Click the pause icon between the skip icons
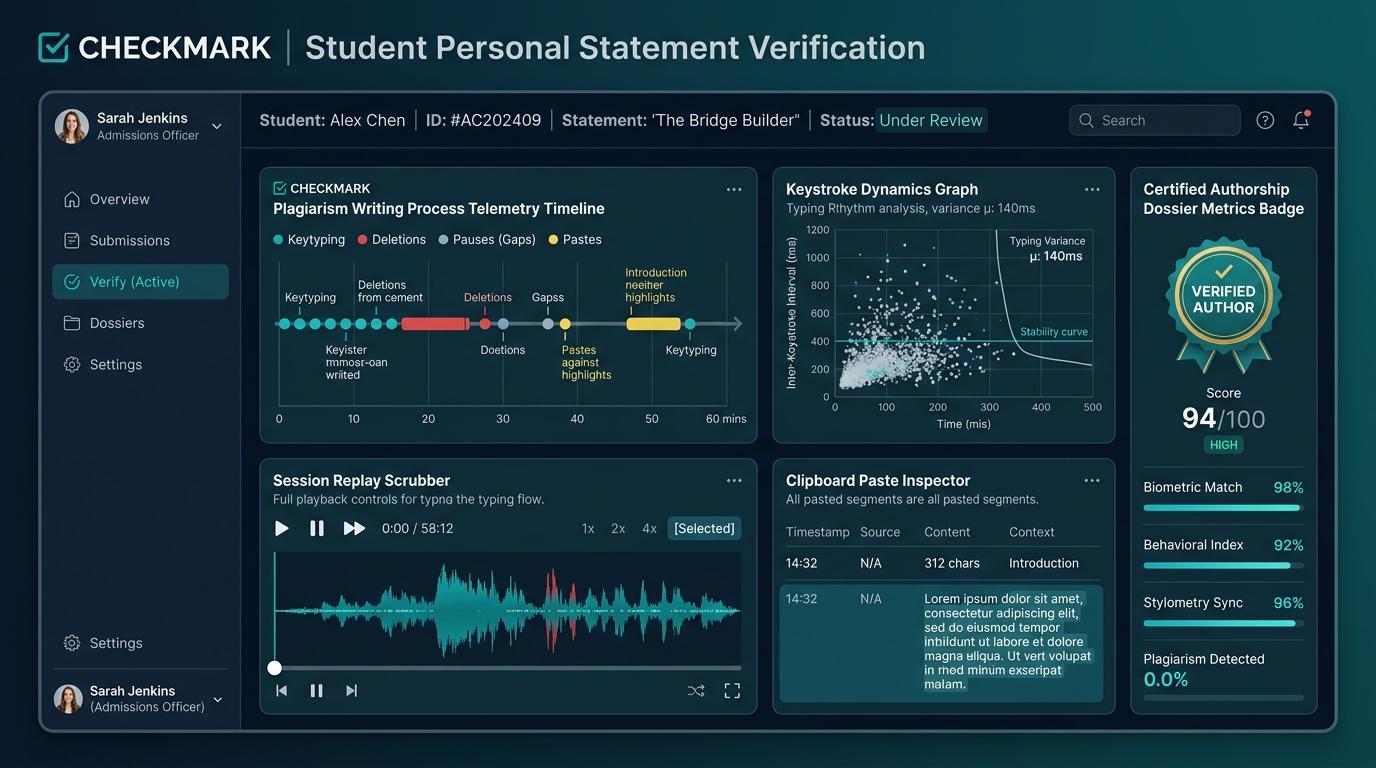 point(317,690)
